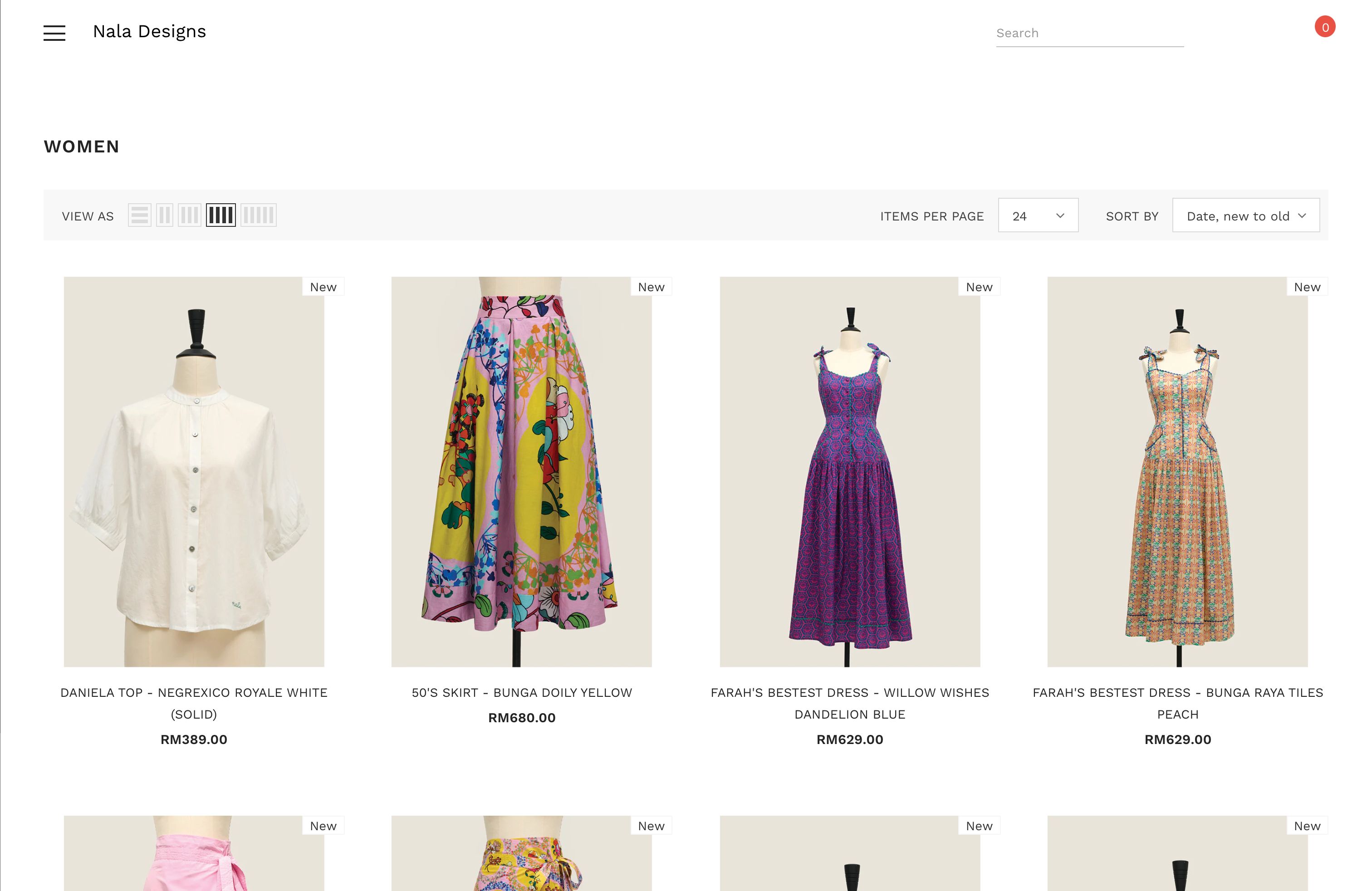1372x891 pixels.
Task: Open 50's Skirt Bunga Doily Yellow link
Action: [522, 692]
